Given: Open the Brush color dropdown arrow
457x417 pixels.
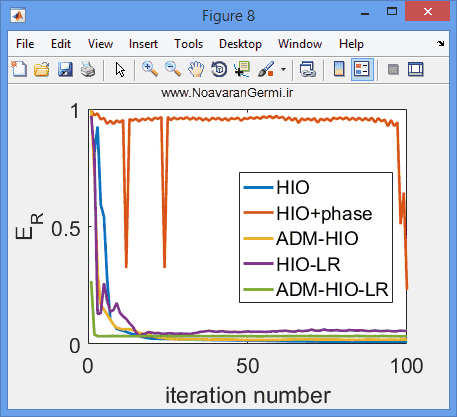Looking at the screenshot, I should click(x=283, y=69).
